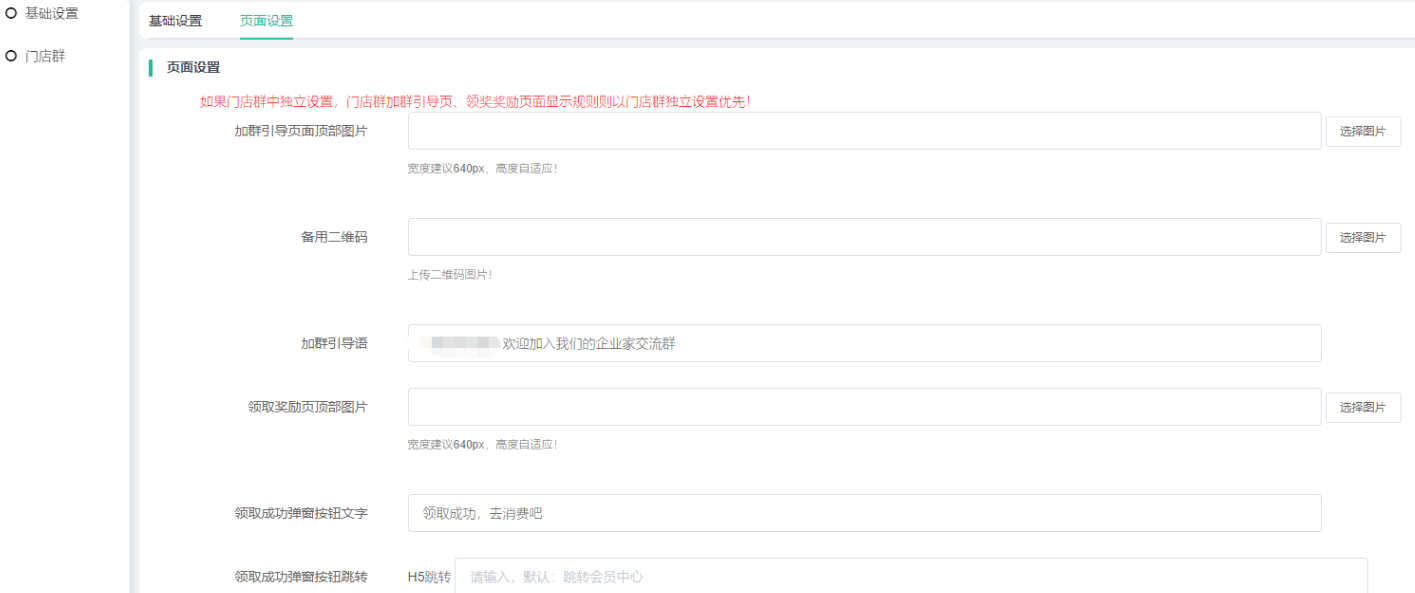Image resolution: width=1415 pixels, height=593 pixels.
Task: Focus the 领取奖励页顶部图片 input field
Action: (864, 407)
